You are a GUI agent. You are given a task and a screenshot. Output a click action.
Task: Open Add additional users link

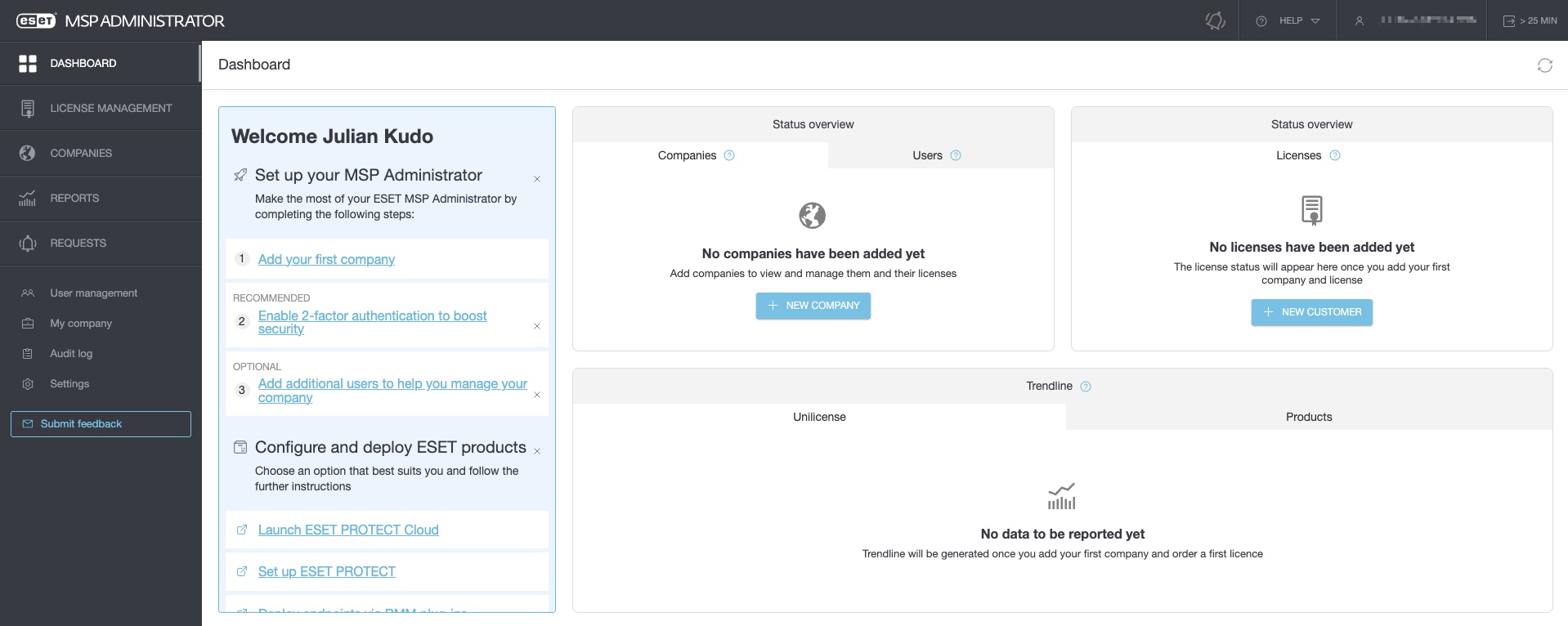(x=392, y=391)
